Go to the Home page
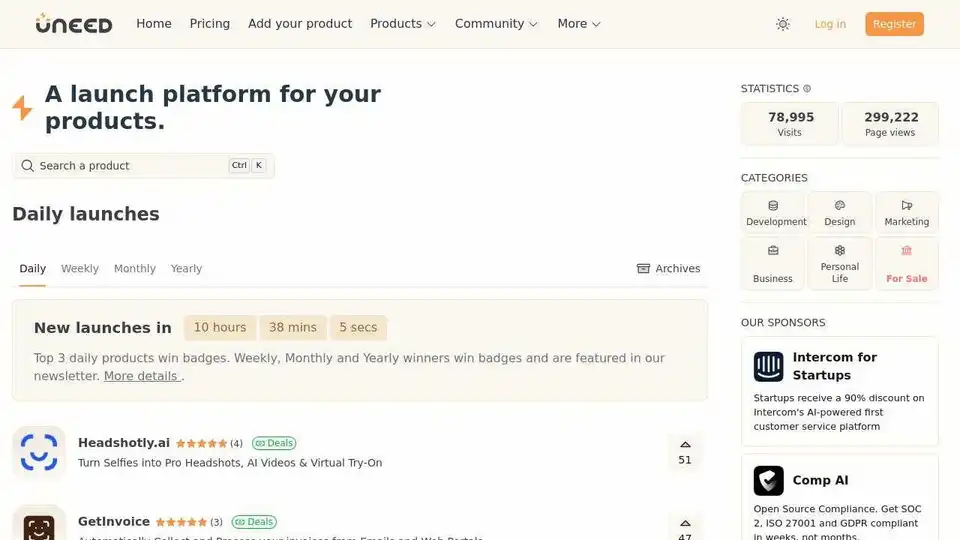 pos(154,24)
